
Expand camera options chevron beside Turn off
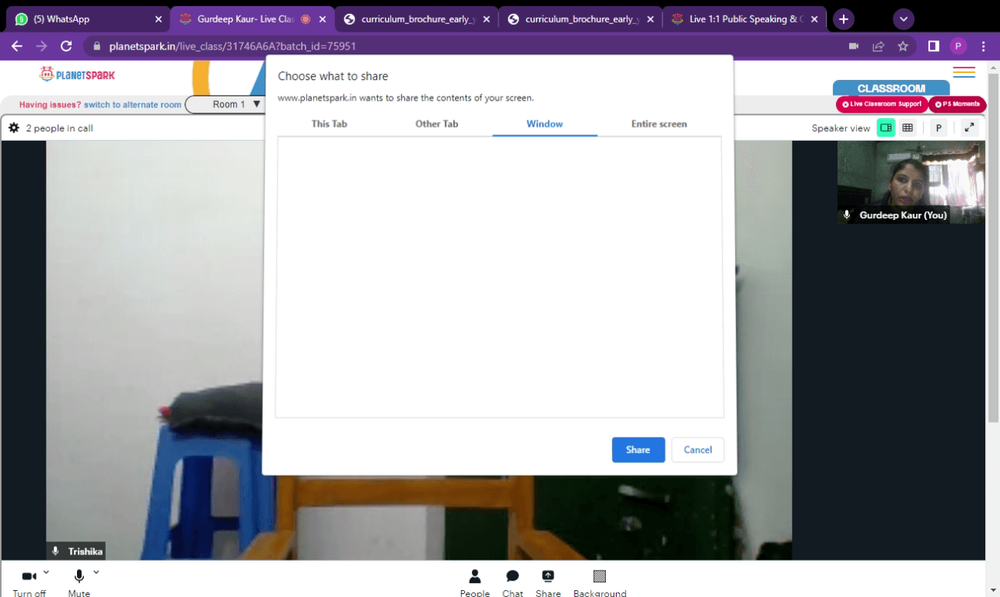pyautogui.click(x=46, y=572)
